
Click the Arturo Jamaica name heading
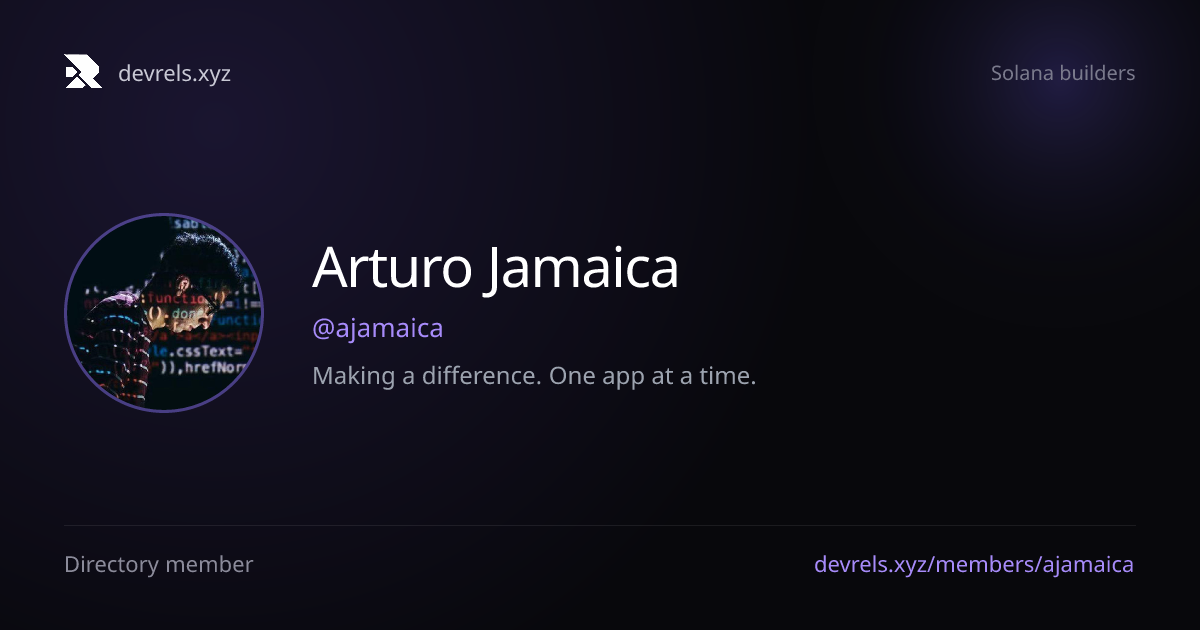click(496, 268)
